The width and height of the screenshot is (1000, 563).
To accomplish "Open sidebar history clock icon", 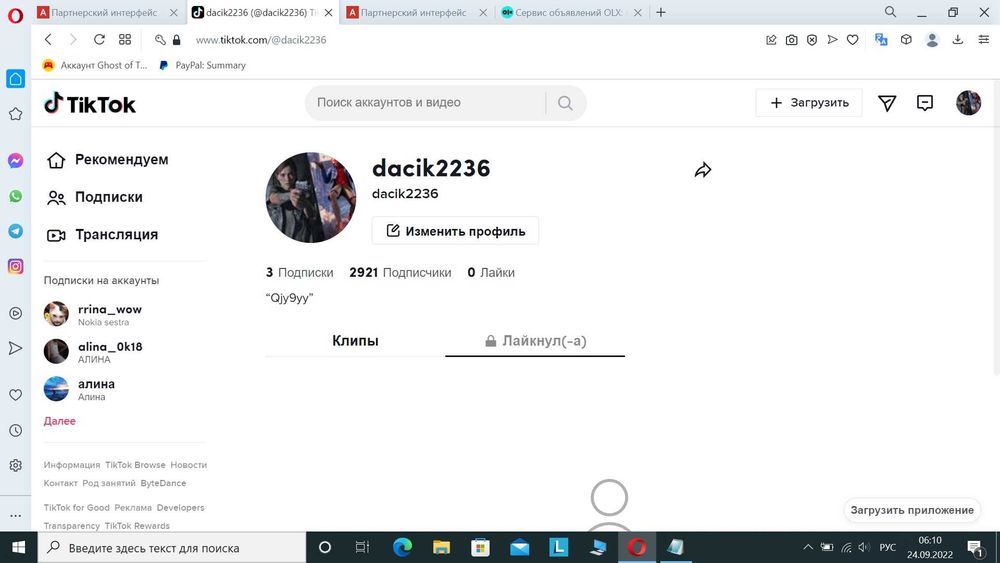I will tap(15, 430).
